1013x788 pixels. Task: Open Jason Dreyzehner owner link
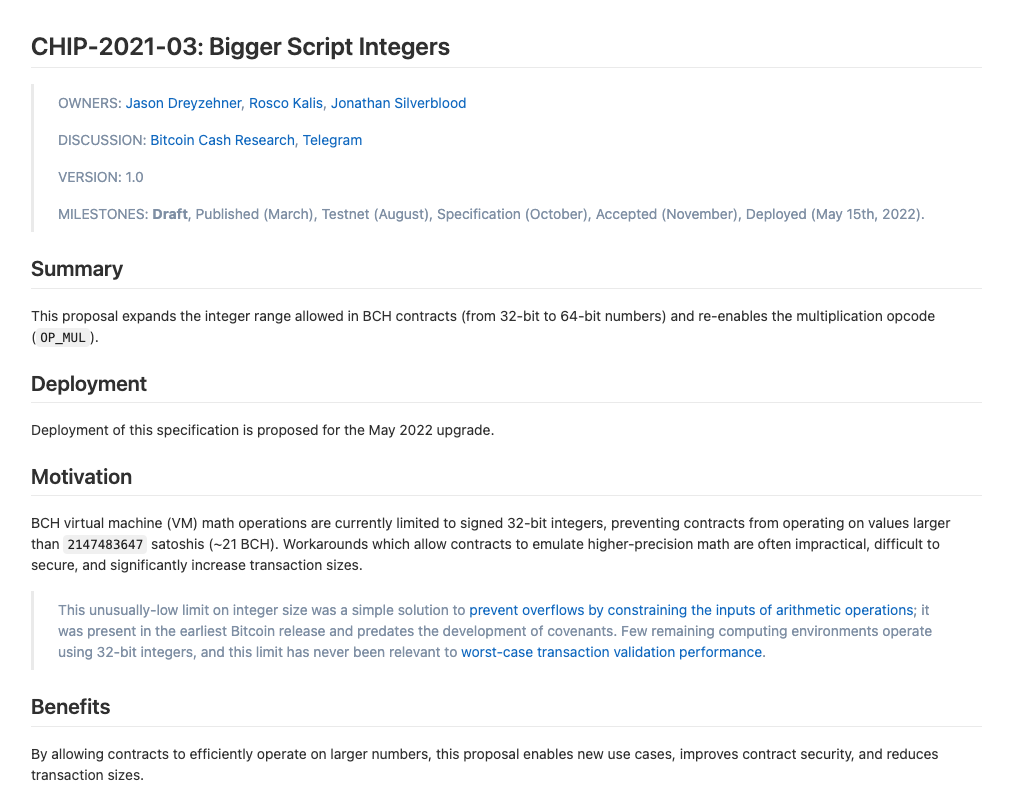[x=183, y=103]
